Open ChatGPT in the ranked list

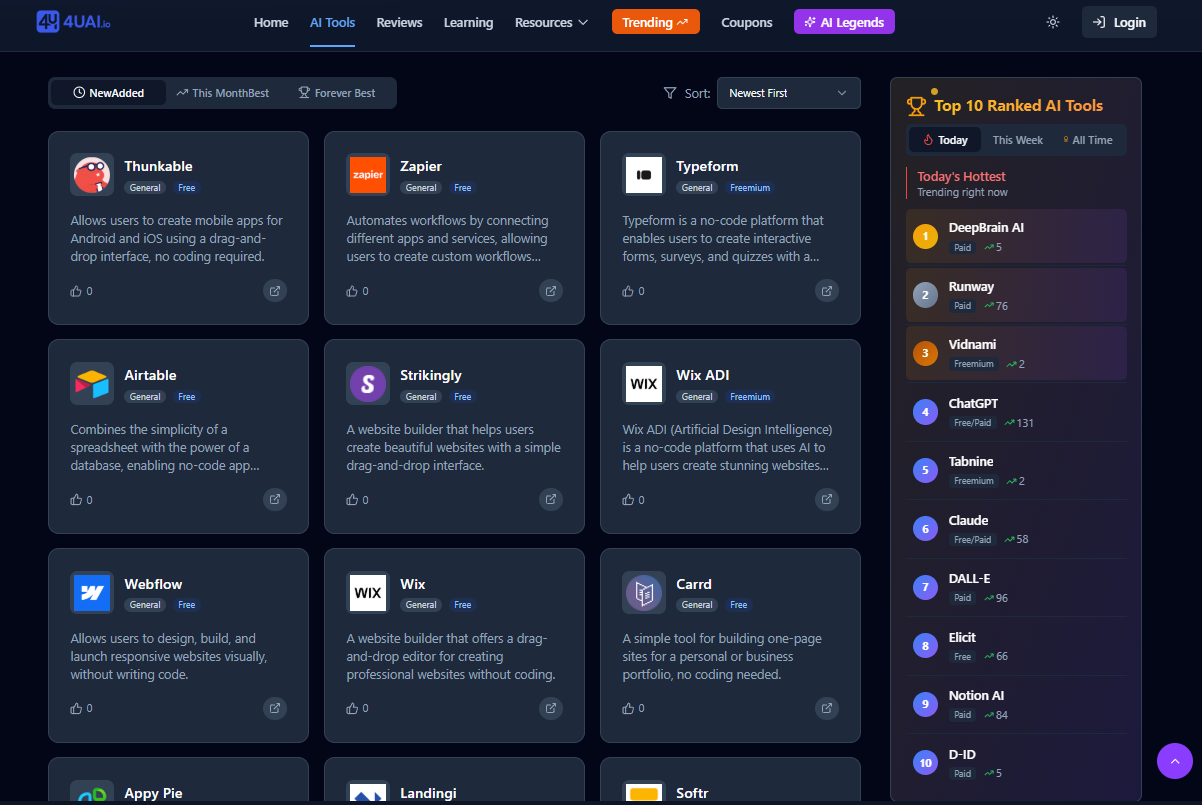[x=1016, y=412]
